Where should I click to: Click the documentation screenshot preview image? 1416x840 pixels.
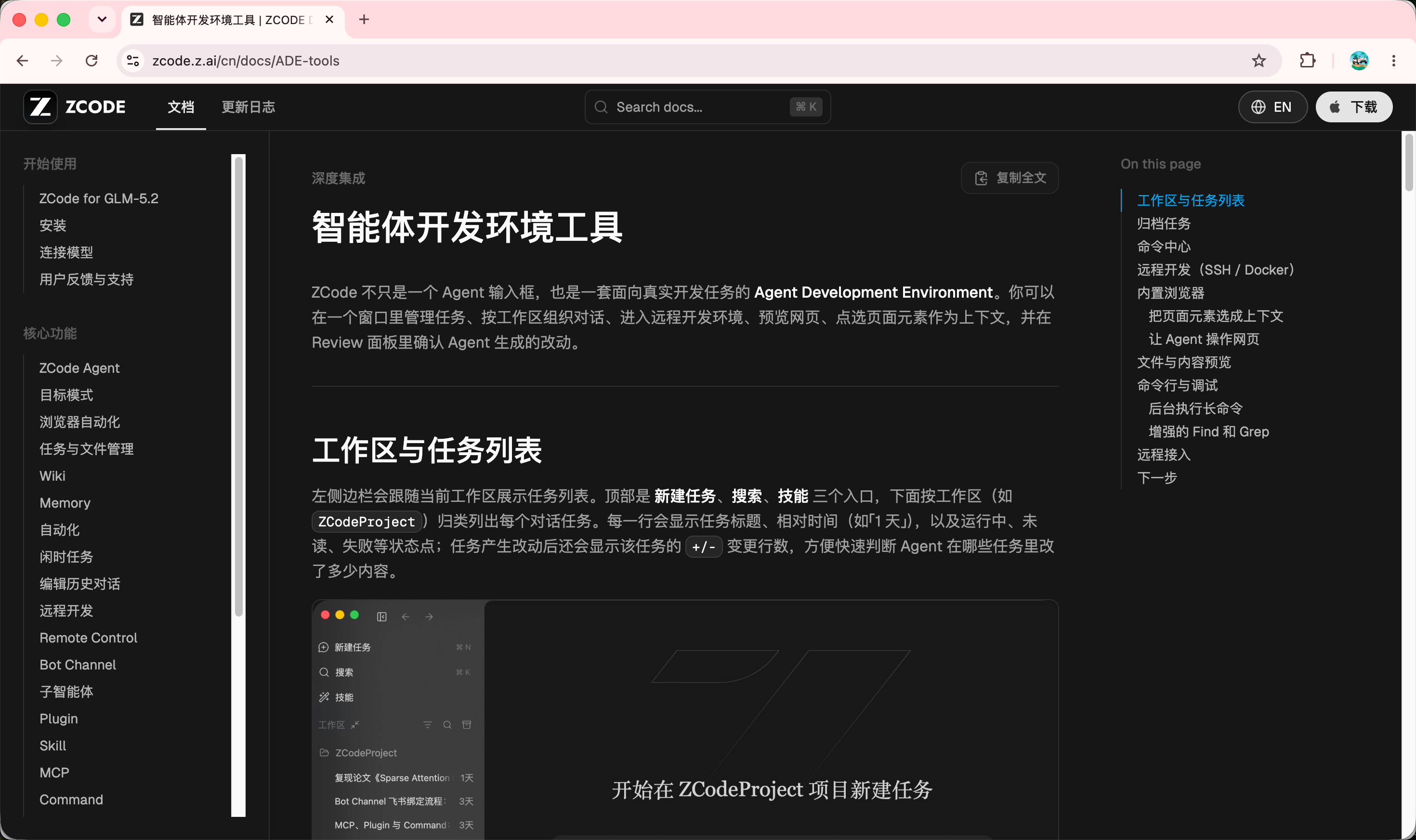tap(685, 720)
